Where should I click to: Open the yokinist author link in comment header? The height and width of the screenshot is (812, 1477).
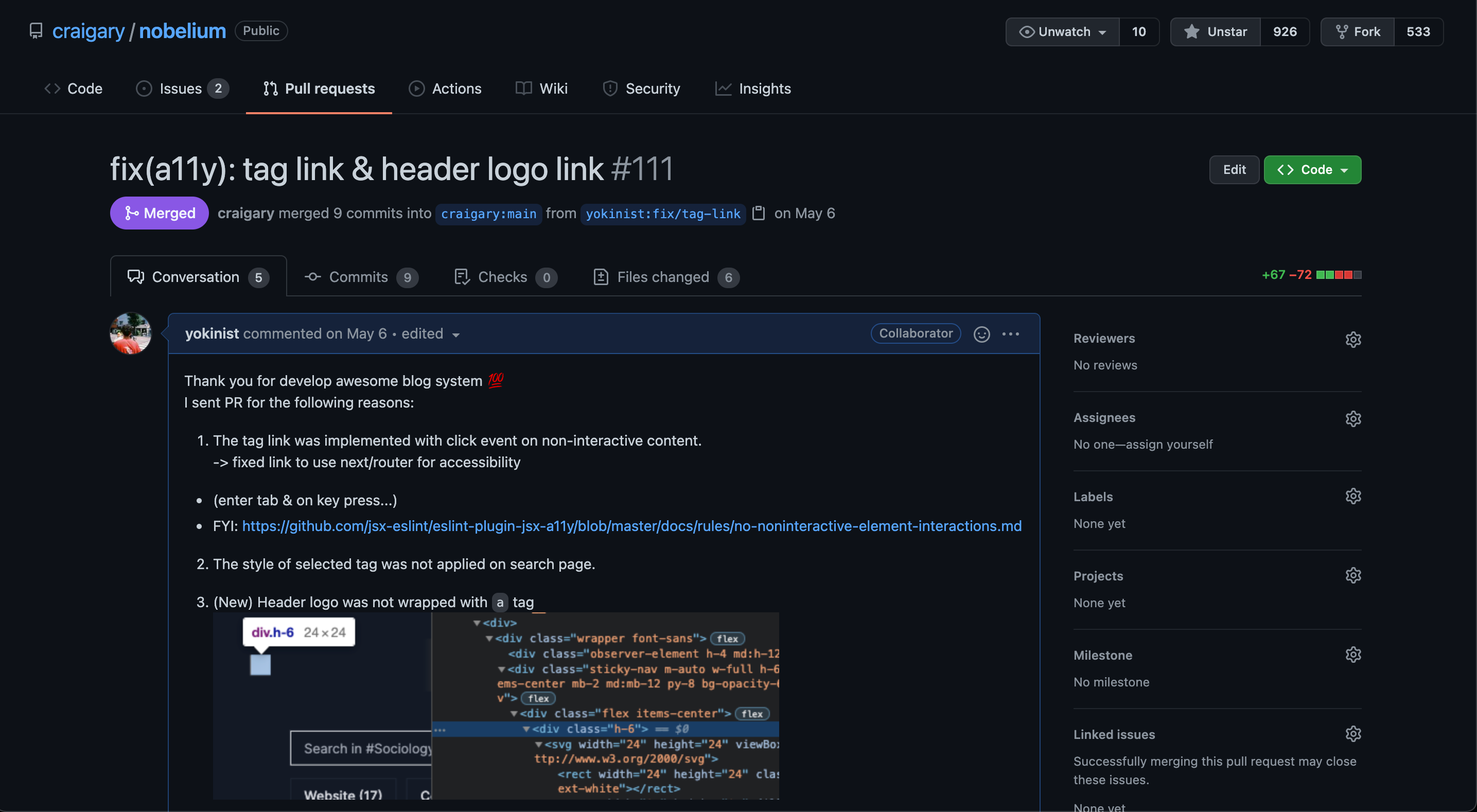coord(212,334)
